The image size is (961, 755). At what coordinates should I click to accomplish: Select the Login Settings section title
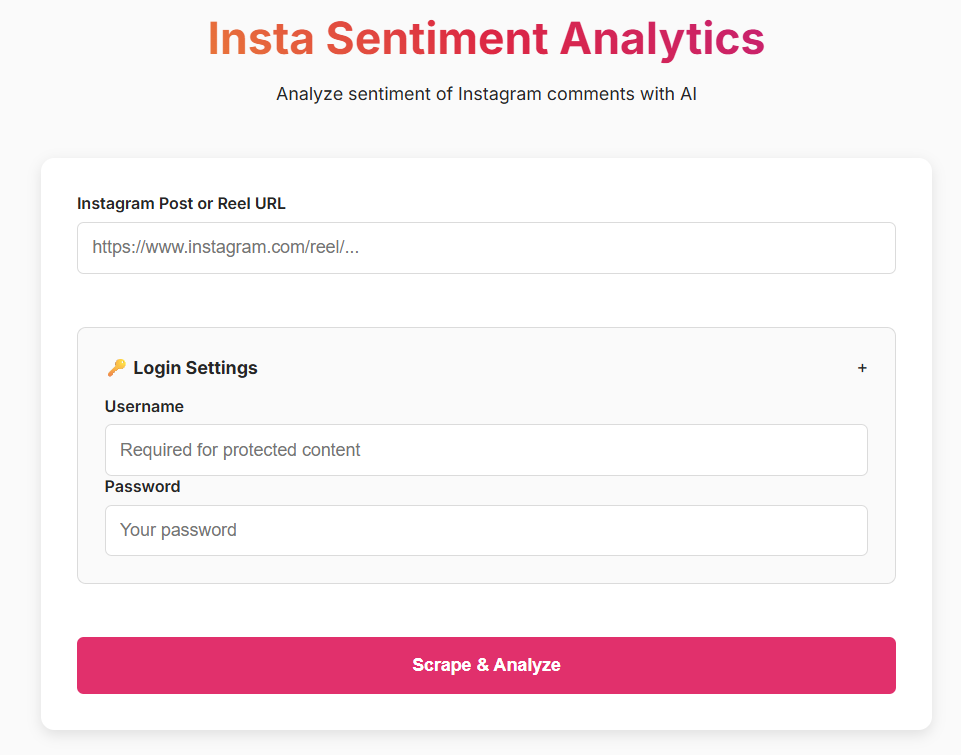(194, 368)
